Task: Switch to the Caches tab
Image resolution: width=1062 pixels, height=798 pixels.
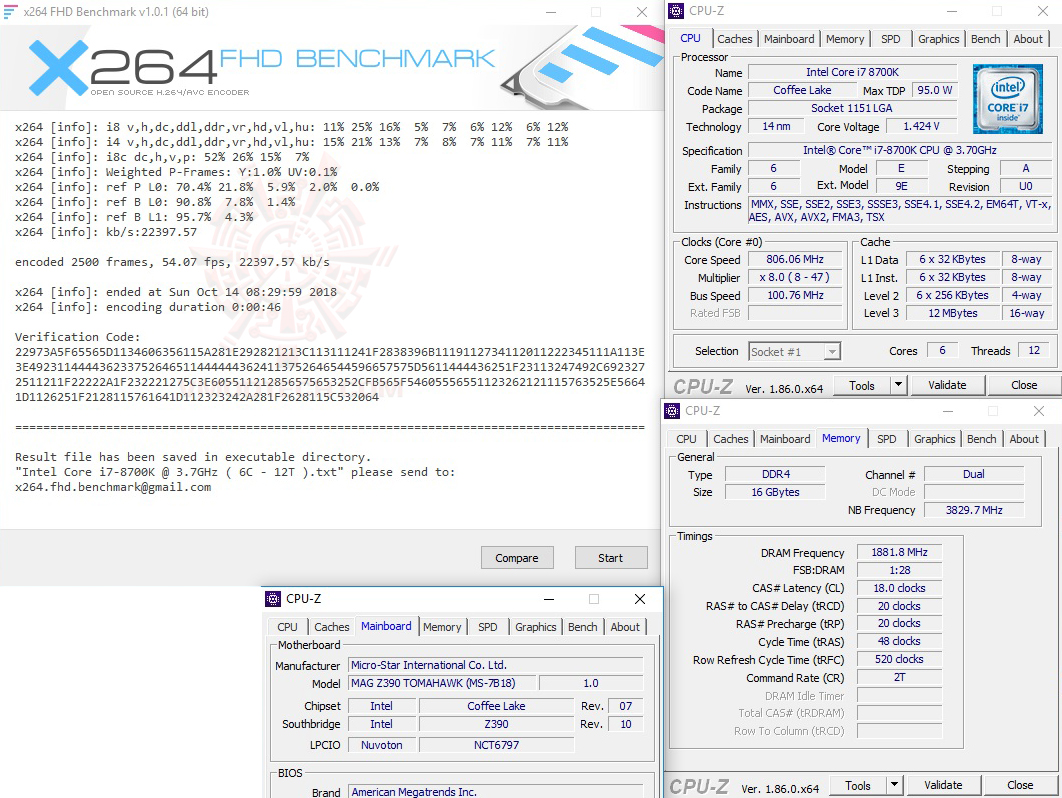Action: (x=735, y=38)
